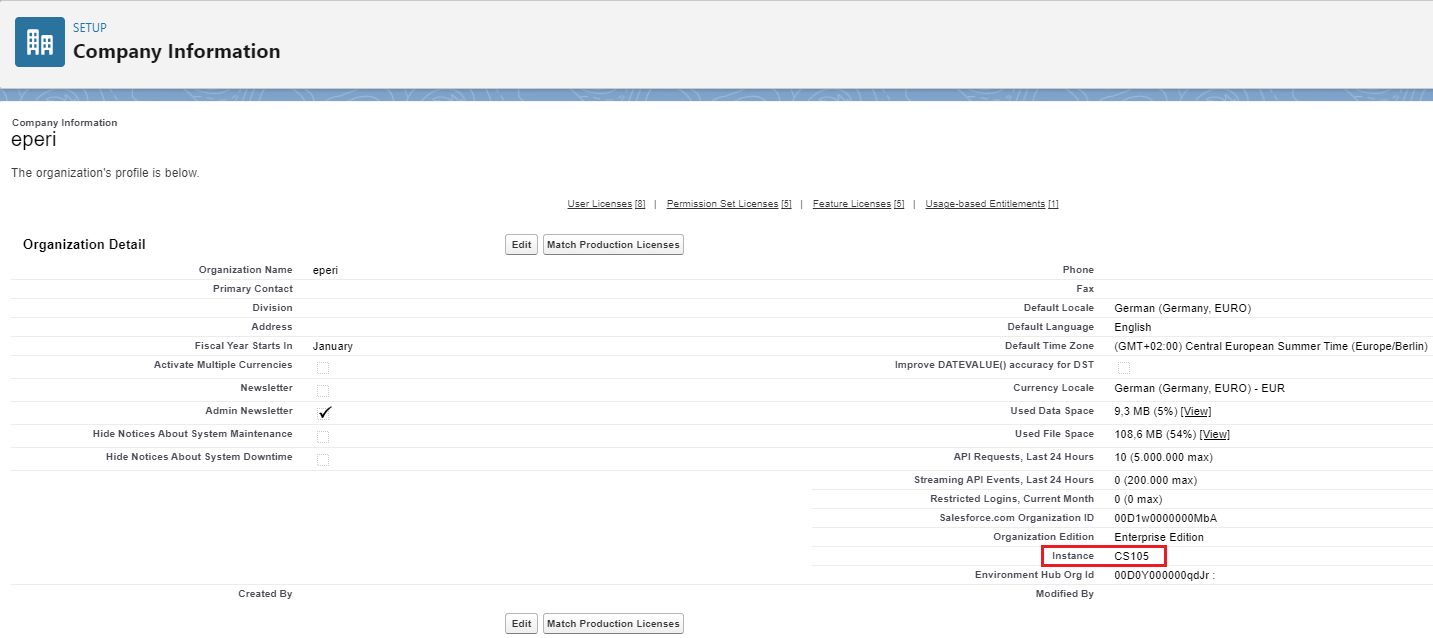Uncheck the Admin Newsletter checkbox
This screenshot has width=1433, height=638.
point(324,412)
